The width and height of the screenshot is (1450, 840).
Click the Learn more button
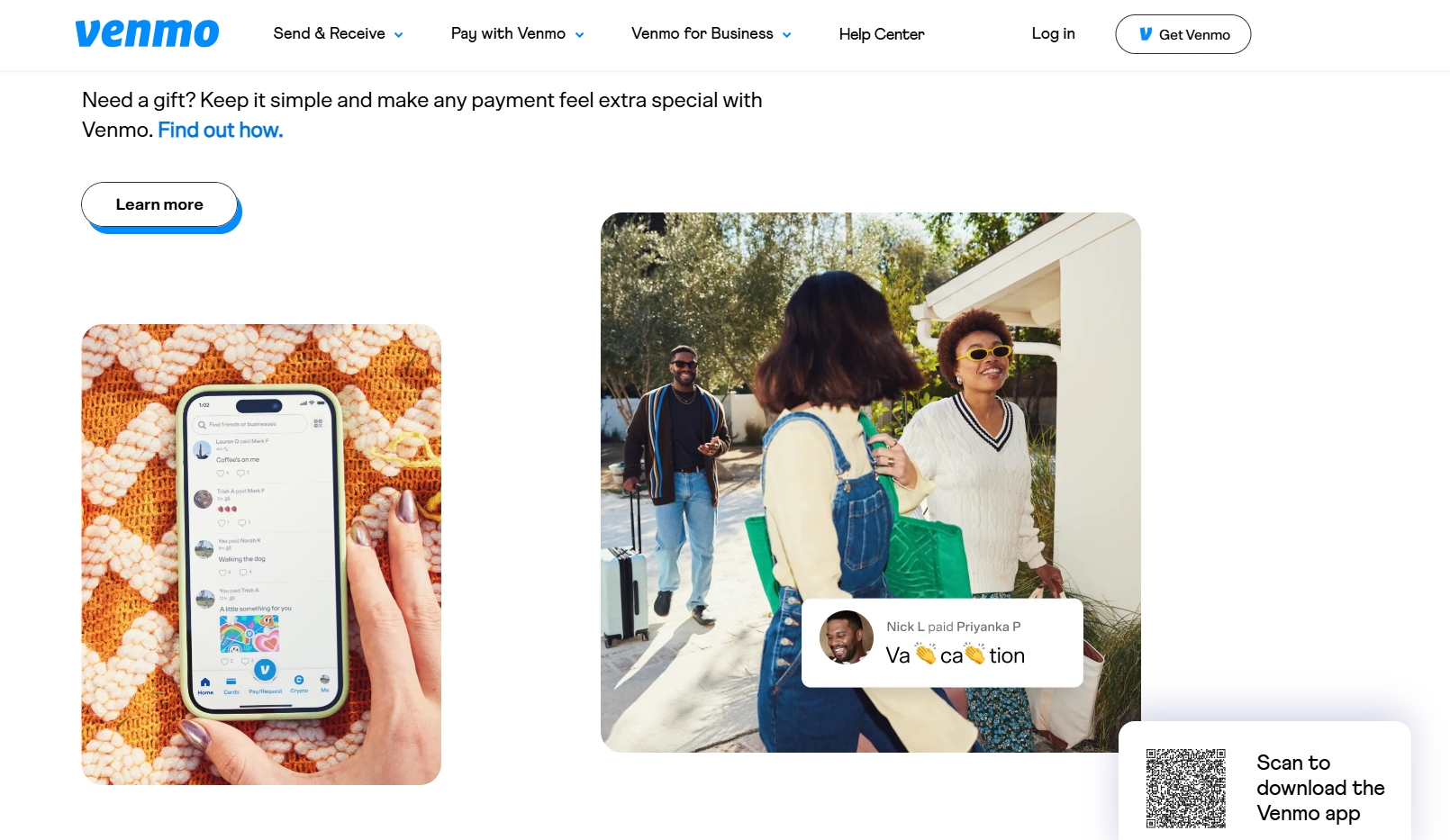159,204
